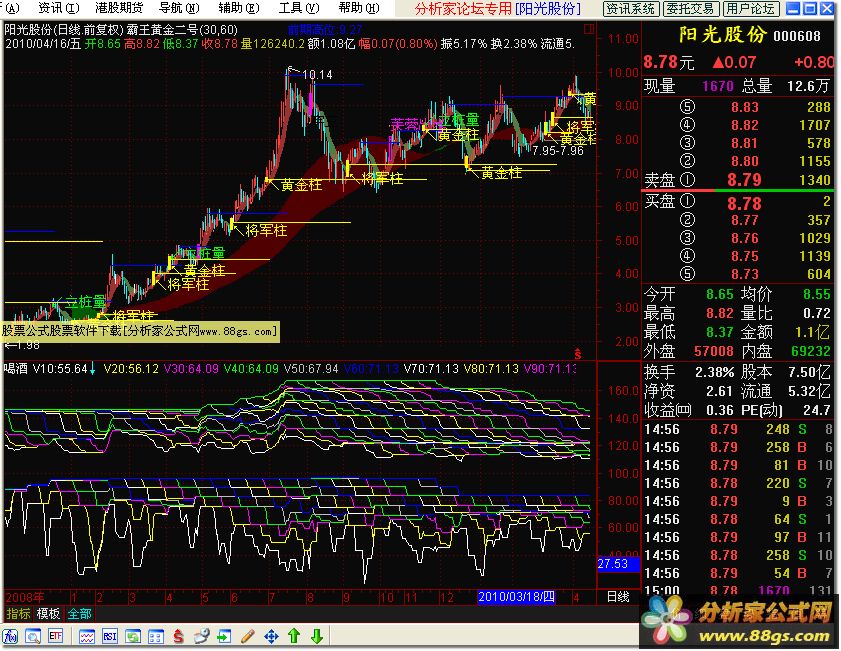Image resolution: width=841 pixels, height=651 pixels.
Task: Click the red square icon at chart top-right
Action: pos(588,28)
